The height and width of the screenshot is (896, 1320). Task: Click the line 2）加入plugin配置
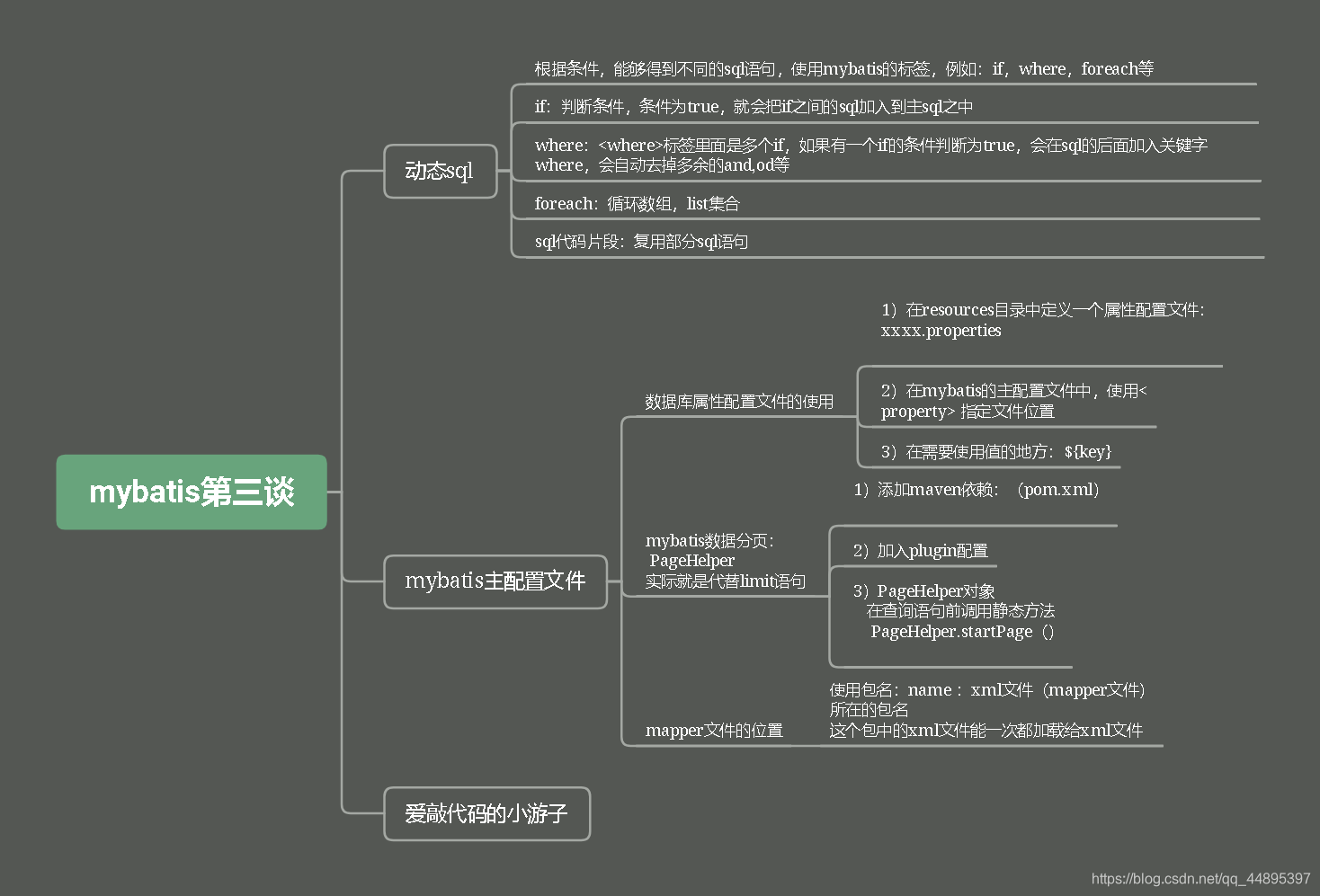click(x=920, y=551)
